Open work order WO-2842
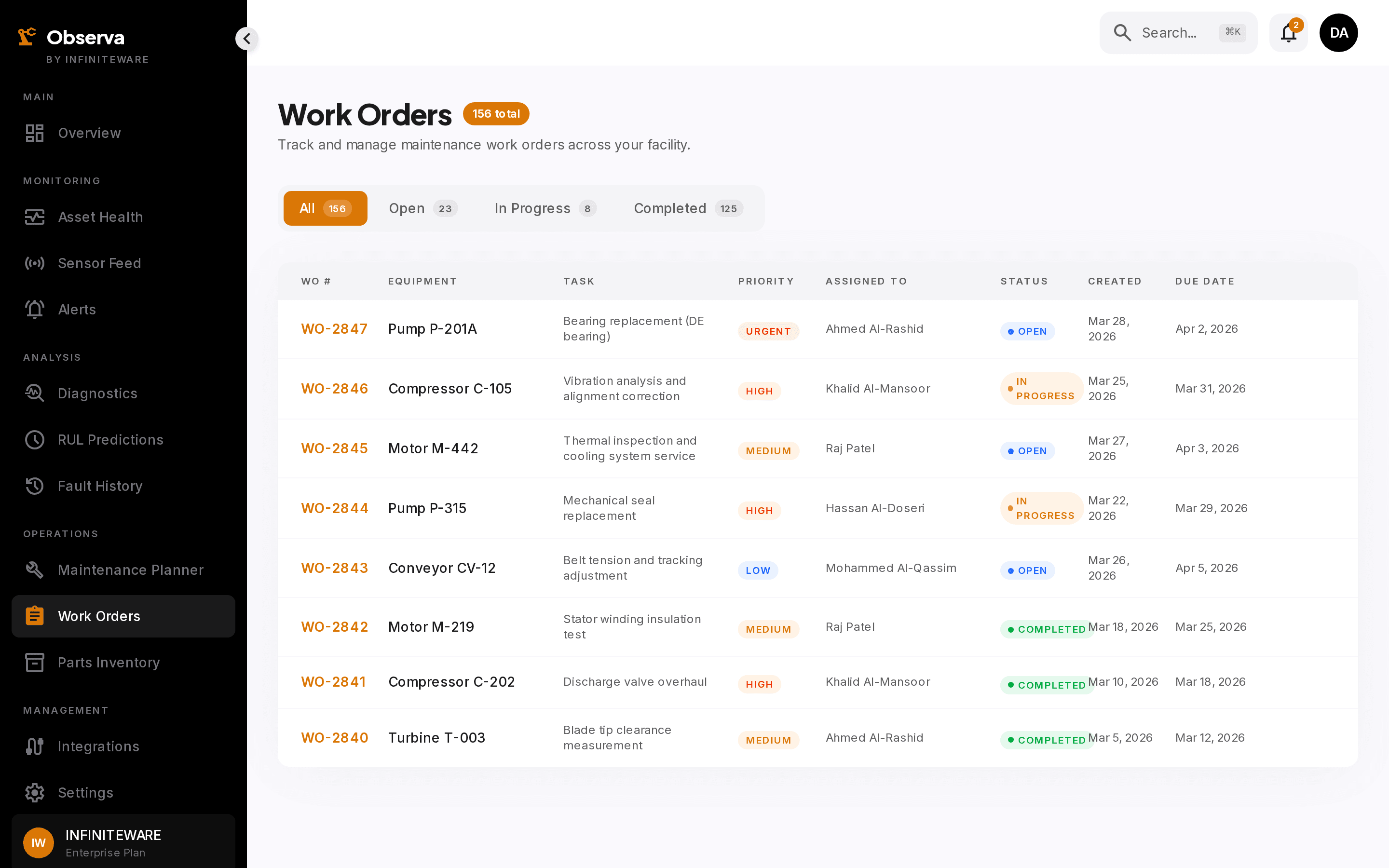 (x=334, y=627)
